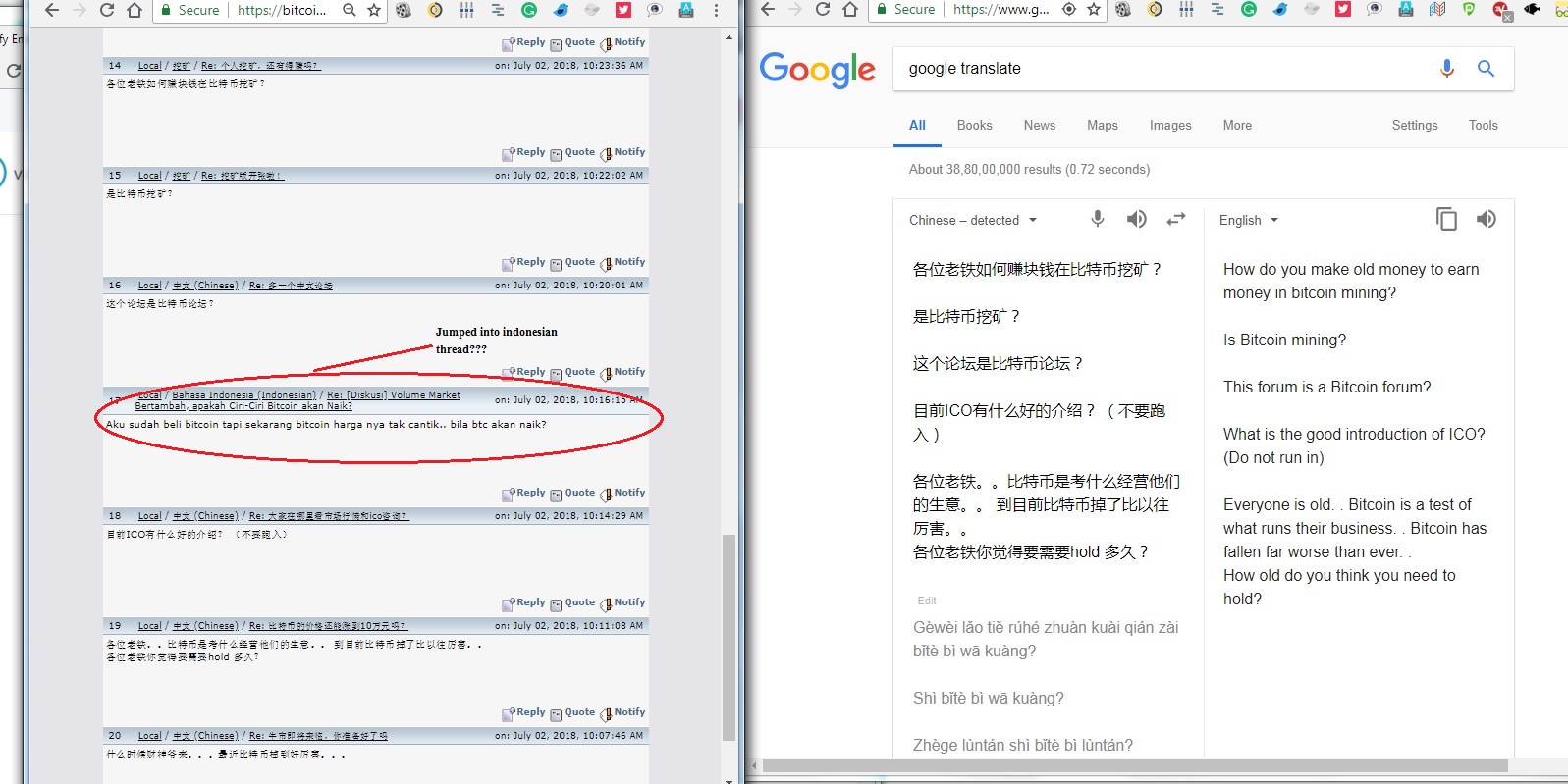Click 'This forum is a Bitcoin forum?' translation

click(x=1326, y=387)
